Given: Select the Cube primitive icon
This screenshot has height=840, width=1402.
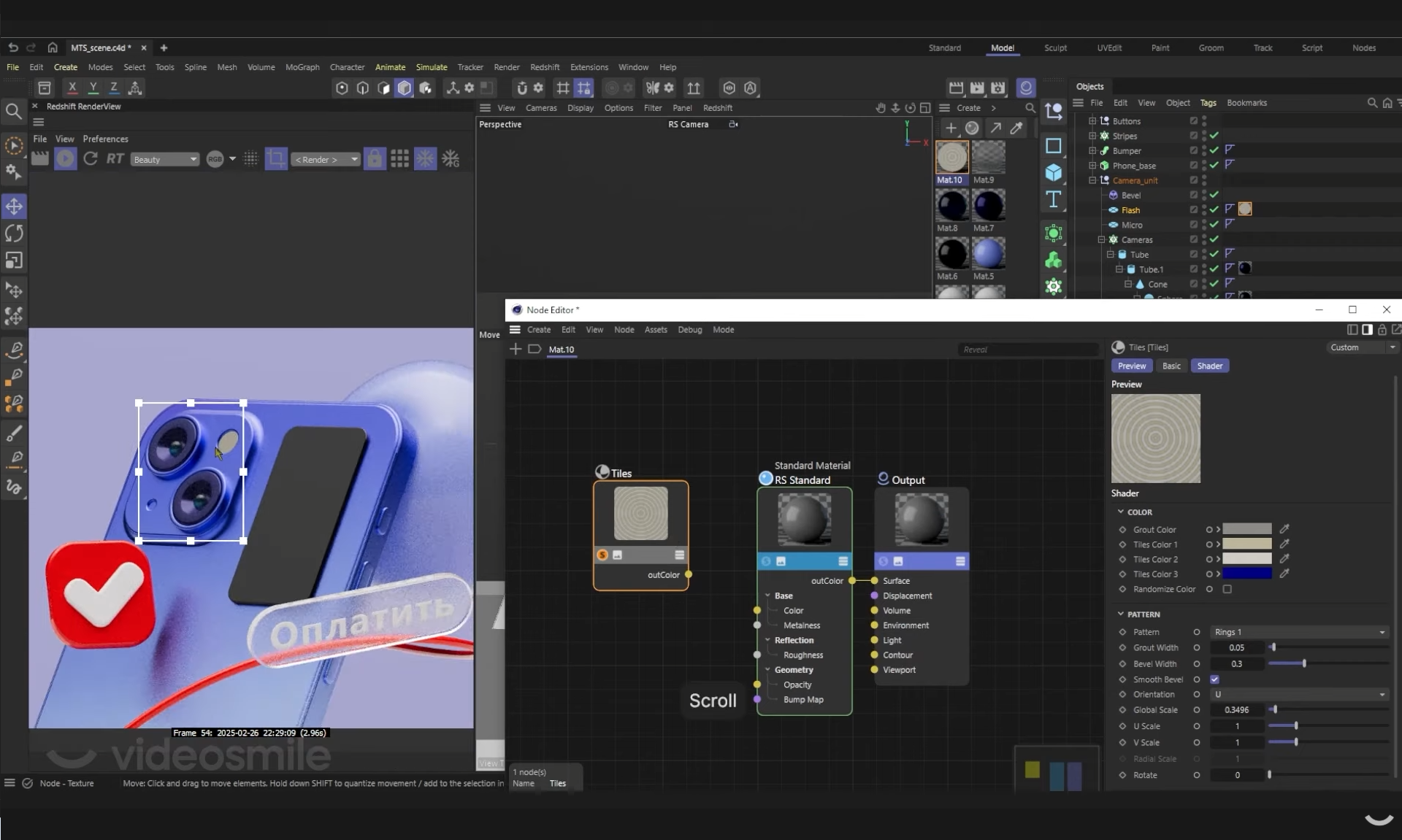Looking at the screenshot, I should [x=1053, y=172].
